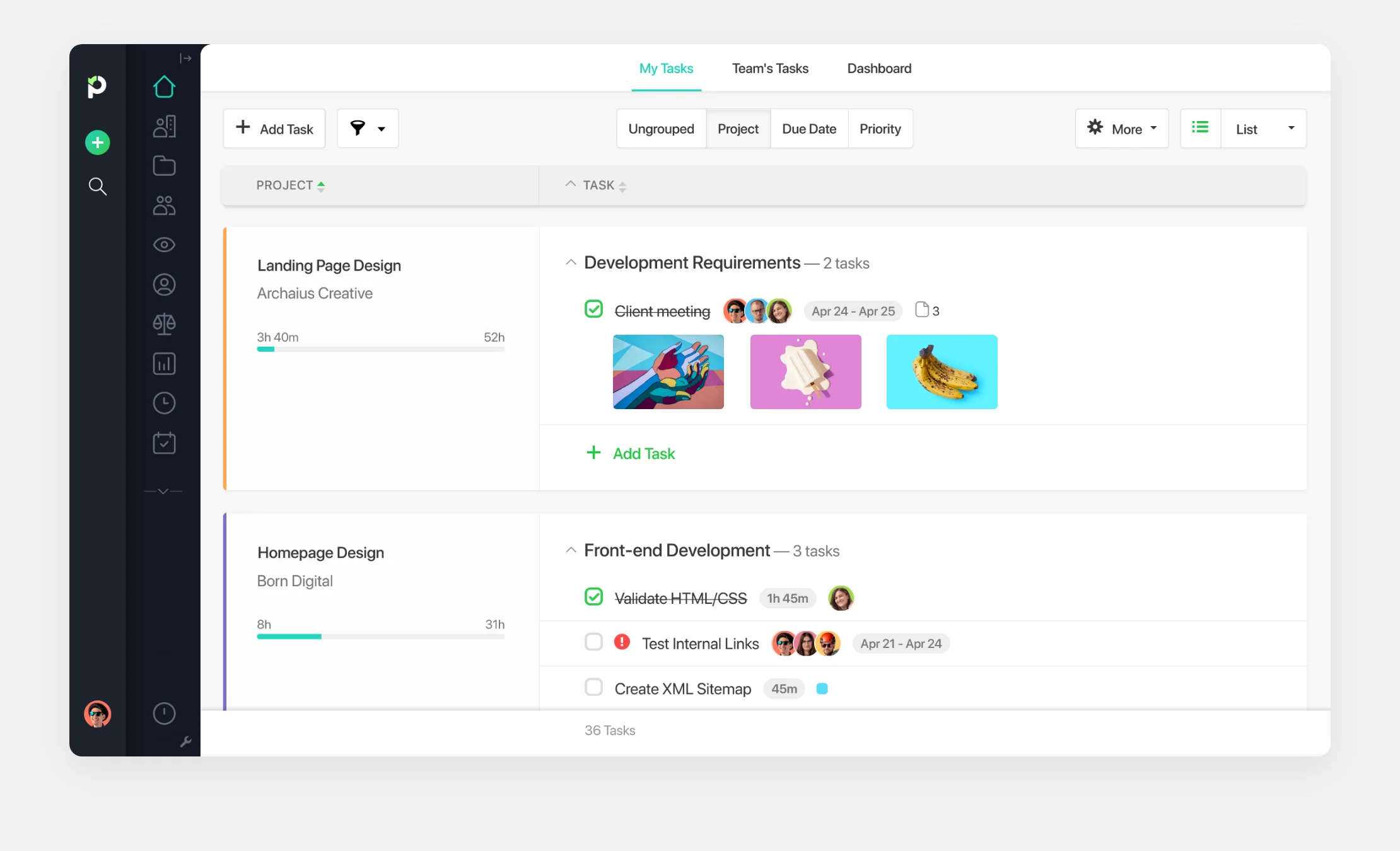Screen dimensions: 1400x851
Task: Open the popsicle image thumbnail
Action: click(x=805, y=372)
